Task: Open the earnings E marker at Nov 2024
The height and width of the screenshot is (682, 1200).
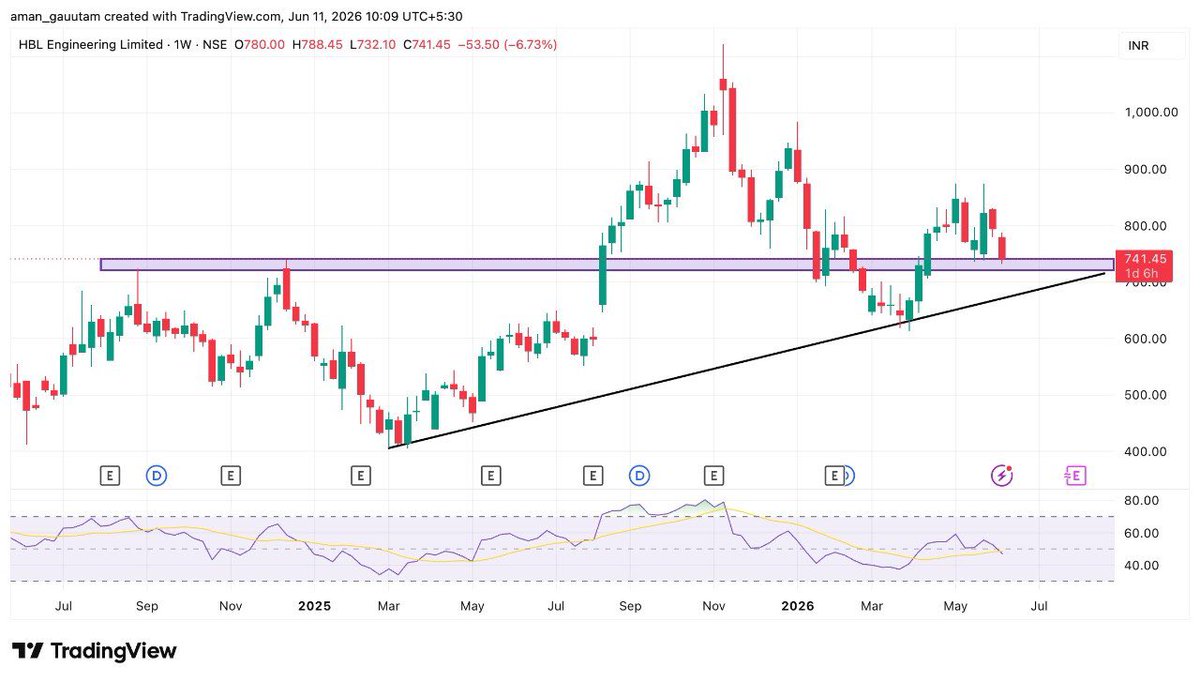Action: [x=230, y=476]
